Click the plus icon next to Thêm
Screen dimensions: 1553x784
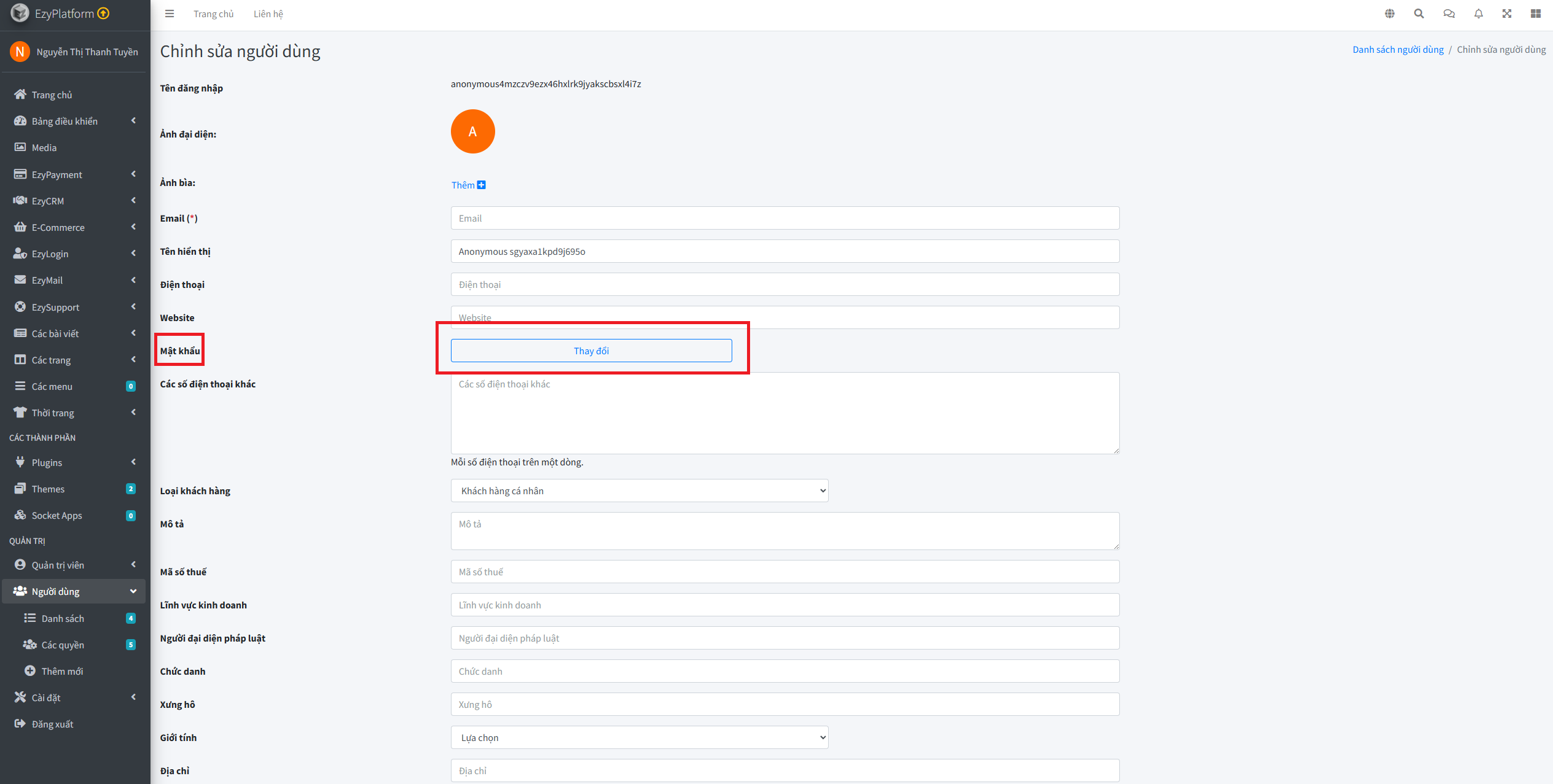(482, 185)
